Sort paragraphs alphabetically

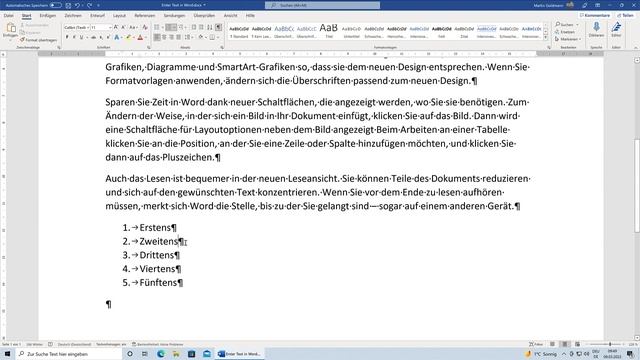pyautogui.click(x=210, y=27)
